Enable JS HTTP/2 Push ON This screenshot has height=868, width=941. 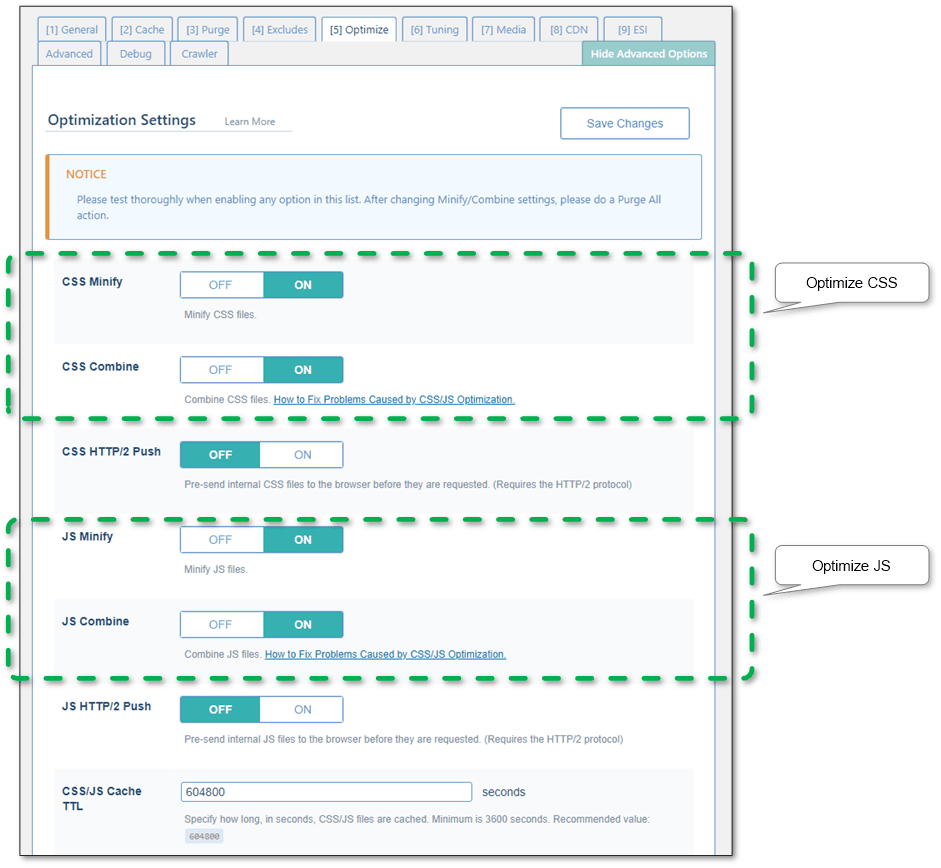tap(302, 710)
